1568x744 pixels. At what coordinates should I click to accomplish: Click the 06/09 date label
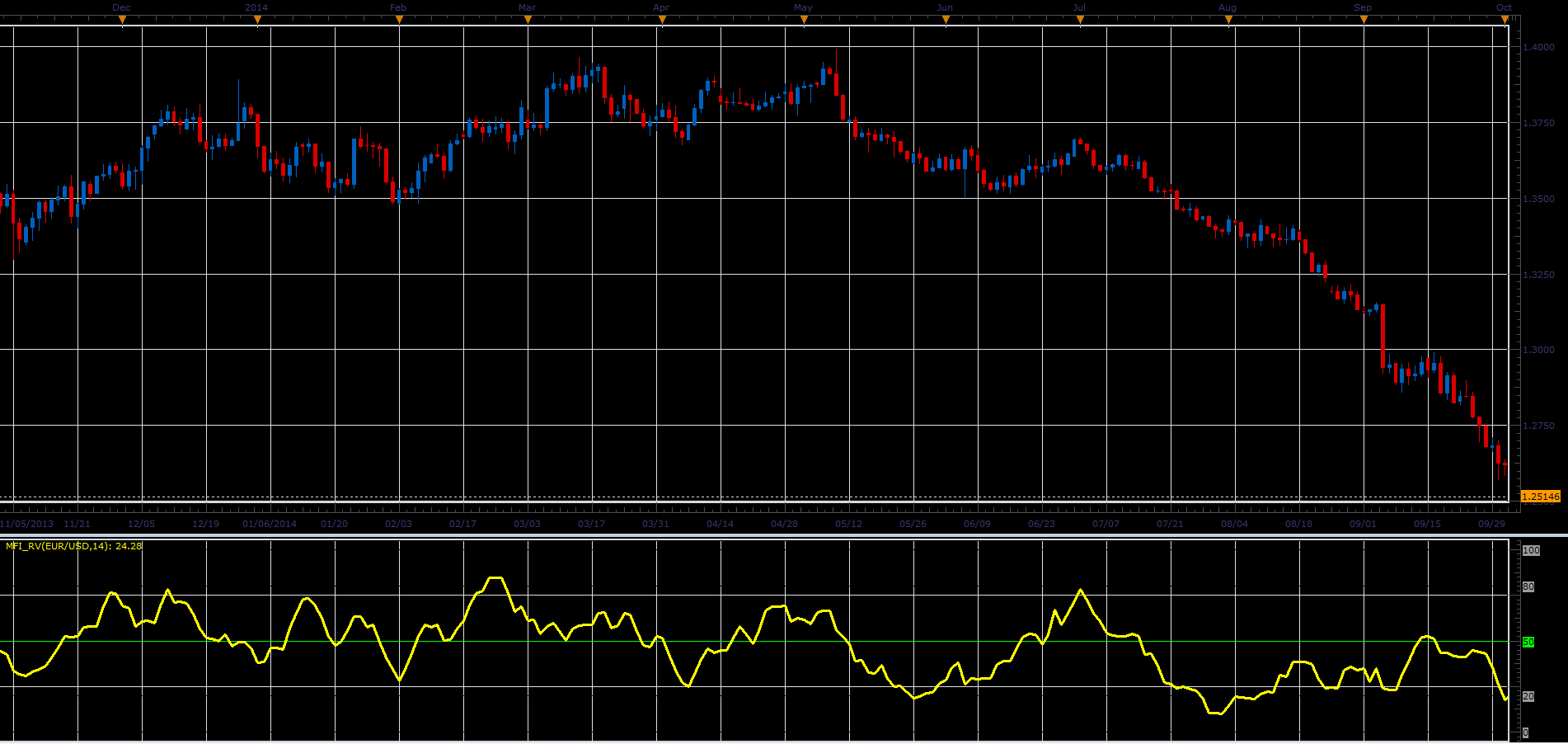(978, 524)
